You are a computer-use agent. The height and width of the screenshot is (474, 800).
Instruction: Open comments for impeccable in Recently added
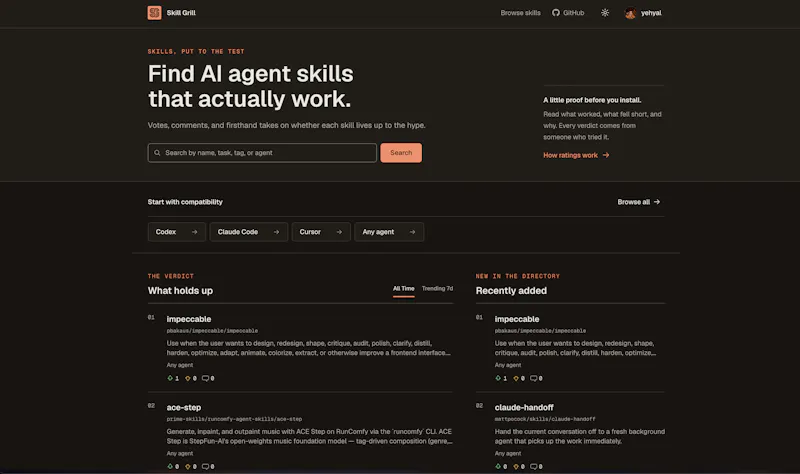point(536,378)
